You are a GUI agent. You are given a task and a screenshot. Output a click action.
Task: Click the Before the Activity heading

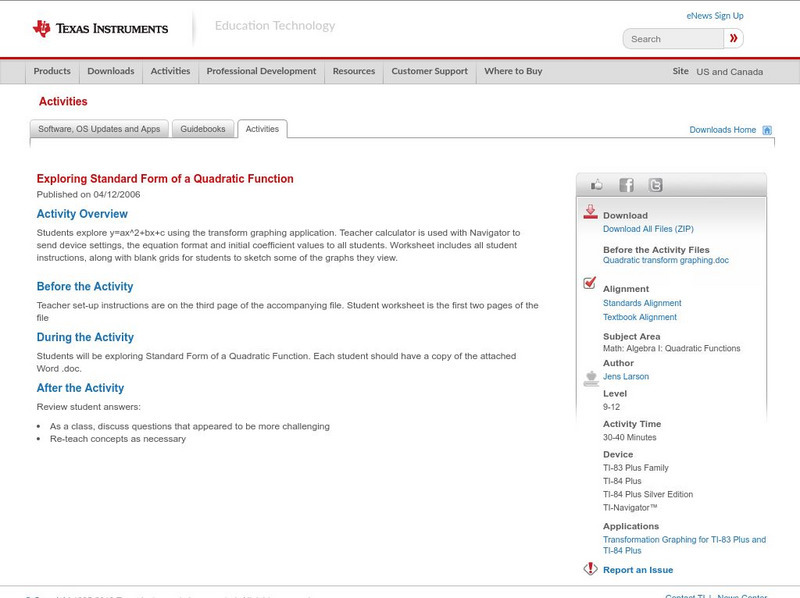pyautogui.click(x=85, y=286)
